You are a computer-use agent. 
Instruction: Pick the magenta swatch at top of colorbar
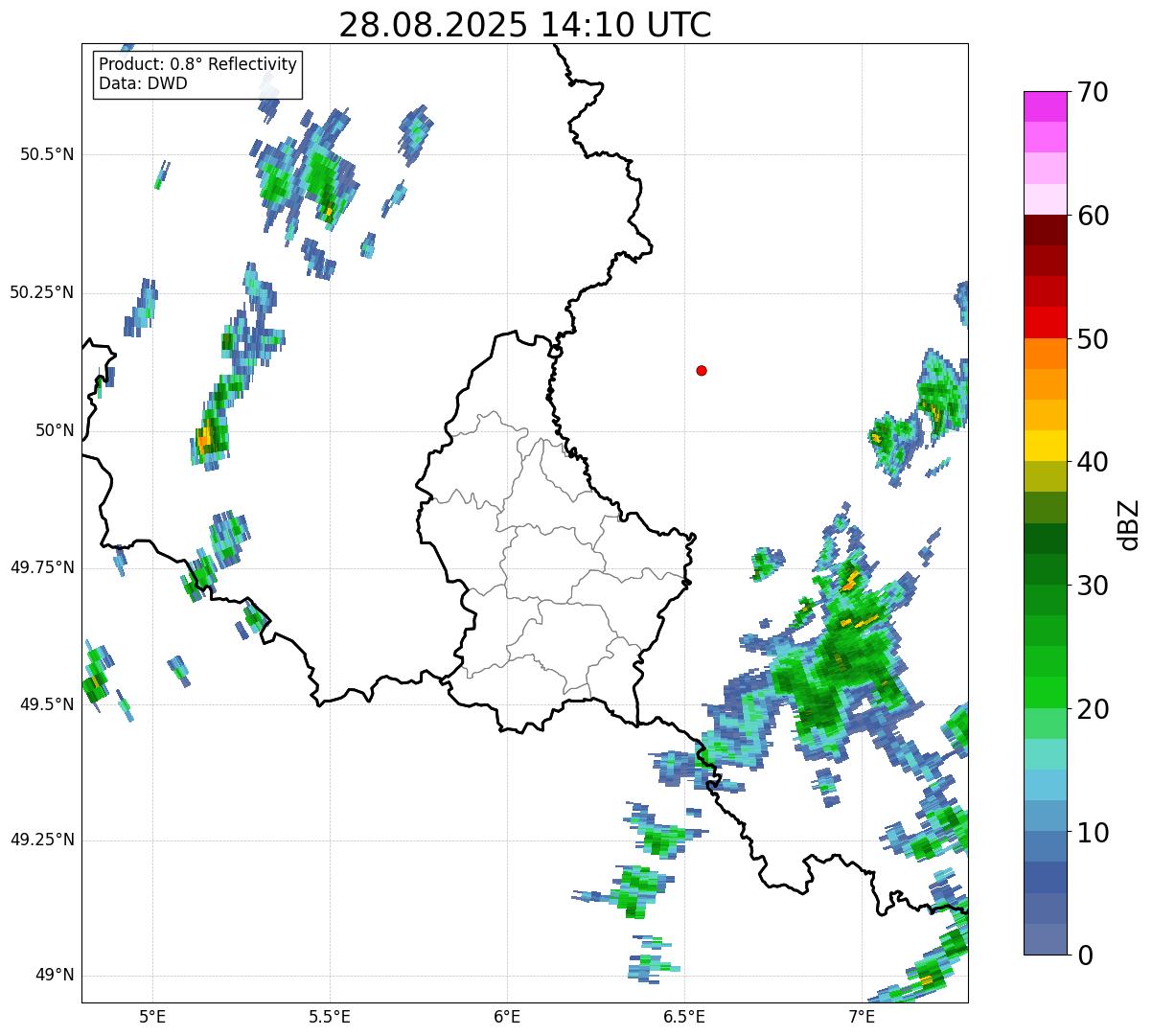1046,106
